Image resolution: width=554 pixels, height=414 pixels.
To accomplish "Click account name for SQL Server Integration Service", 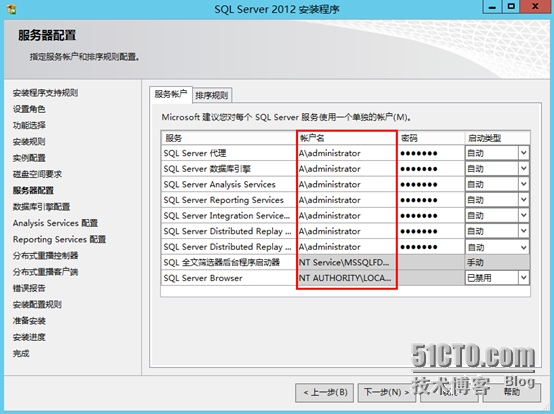I will [x=347, y=215].
